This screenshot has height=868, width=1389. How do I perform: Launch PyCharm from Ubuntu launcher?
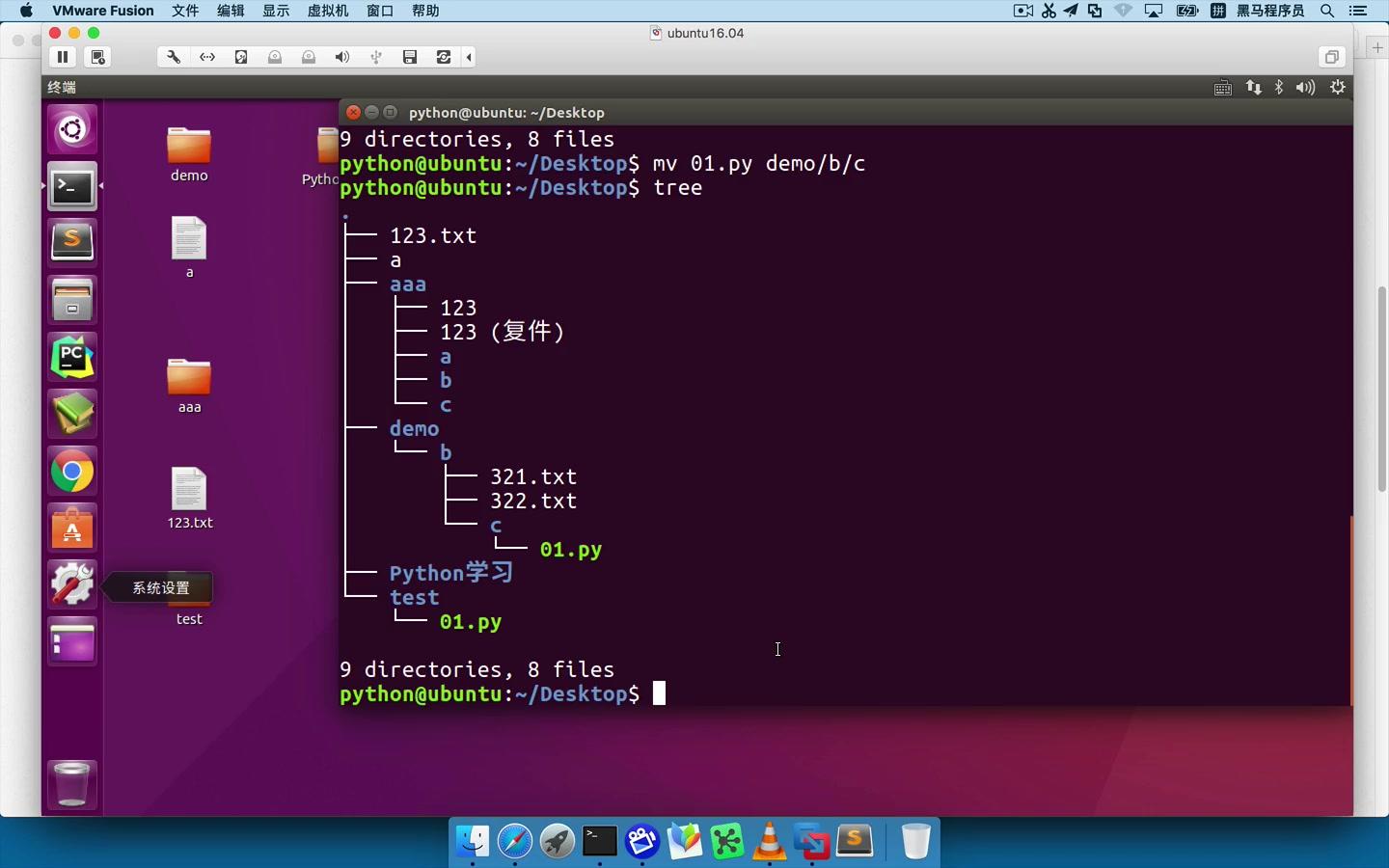point(72,357)
